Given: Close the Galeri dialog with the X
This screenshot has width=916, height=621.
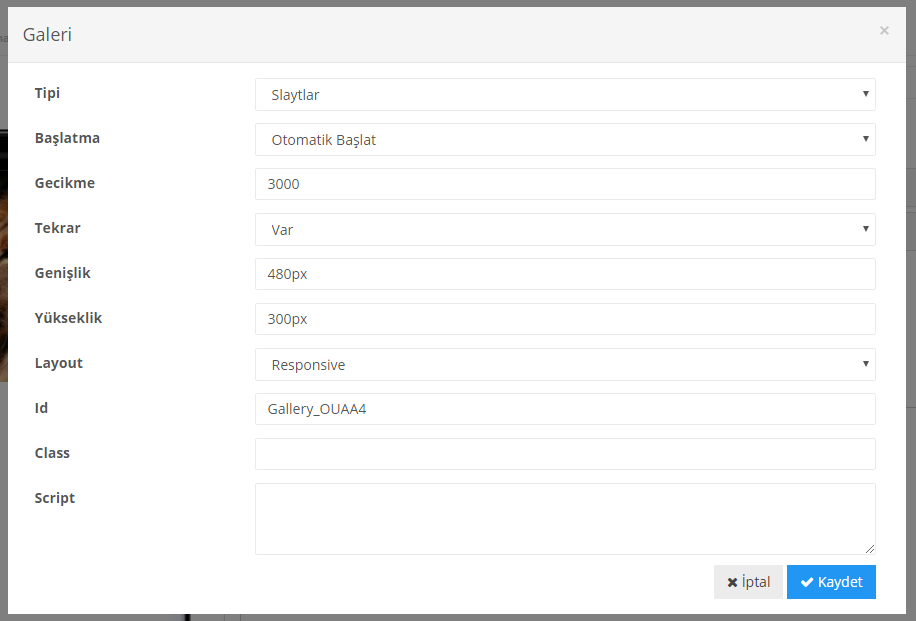Looking at the screenshot, I should pos(884,31).
